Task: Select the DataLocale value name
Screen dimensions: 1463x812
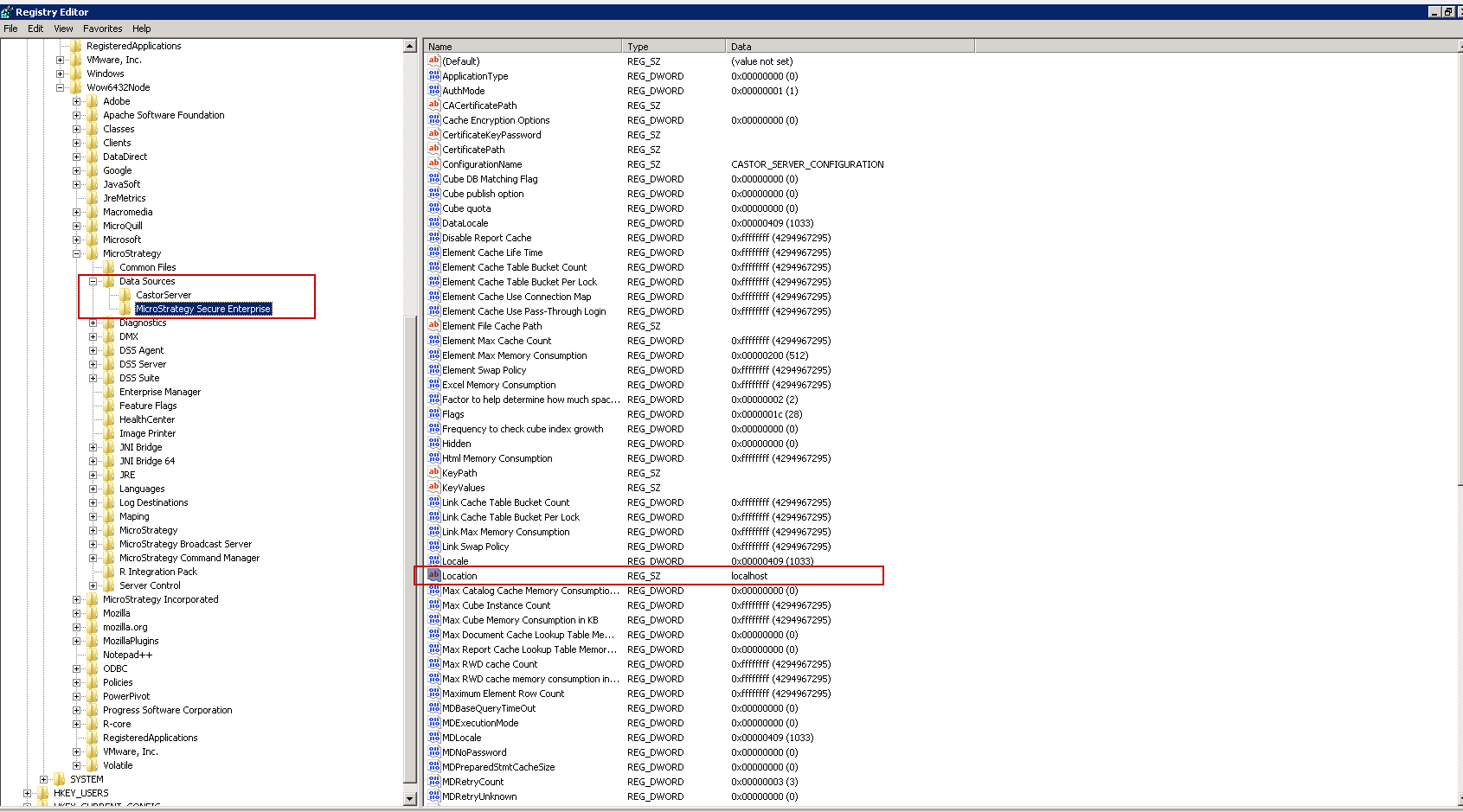Action: click(465, 222)
